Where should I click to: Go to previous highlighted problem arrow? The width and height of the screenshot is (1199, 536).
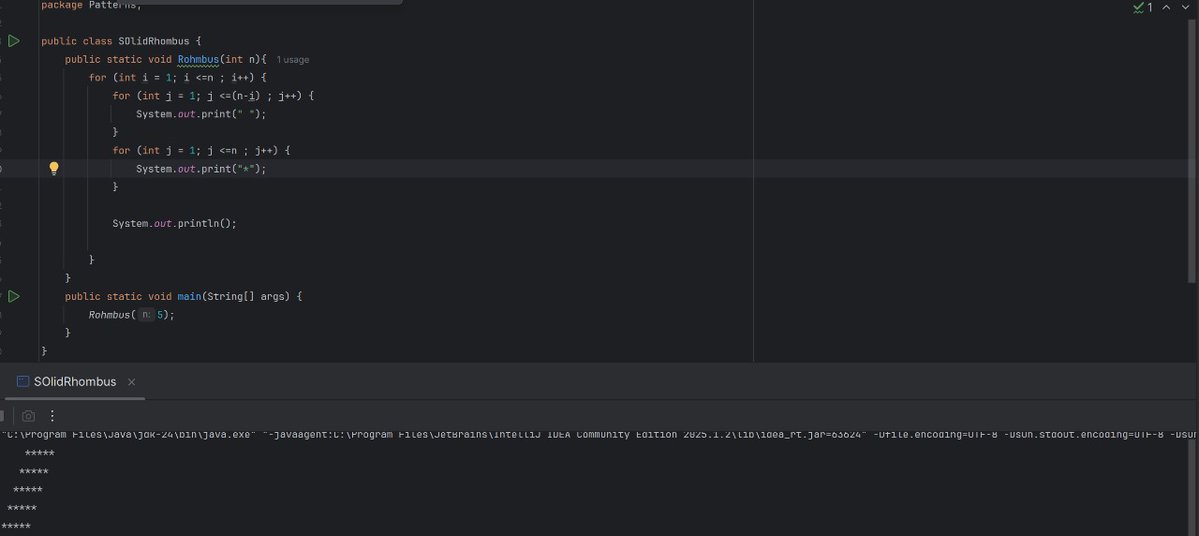[1166, 8]
